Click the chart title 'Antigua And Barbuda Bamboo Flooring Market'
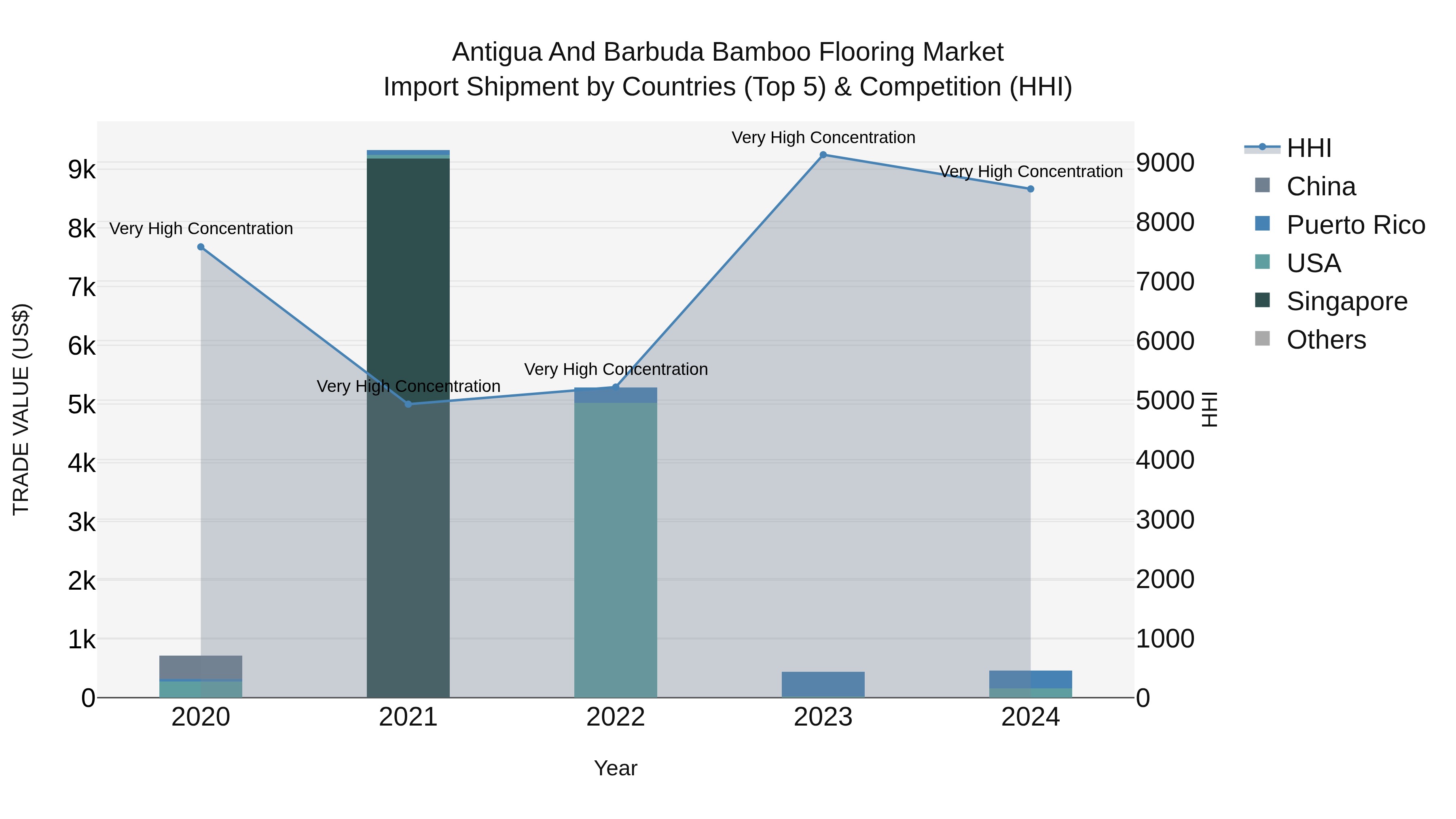 [x=728, y=52]
